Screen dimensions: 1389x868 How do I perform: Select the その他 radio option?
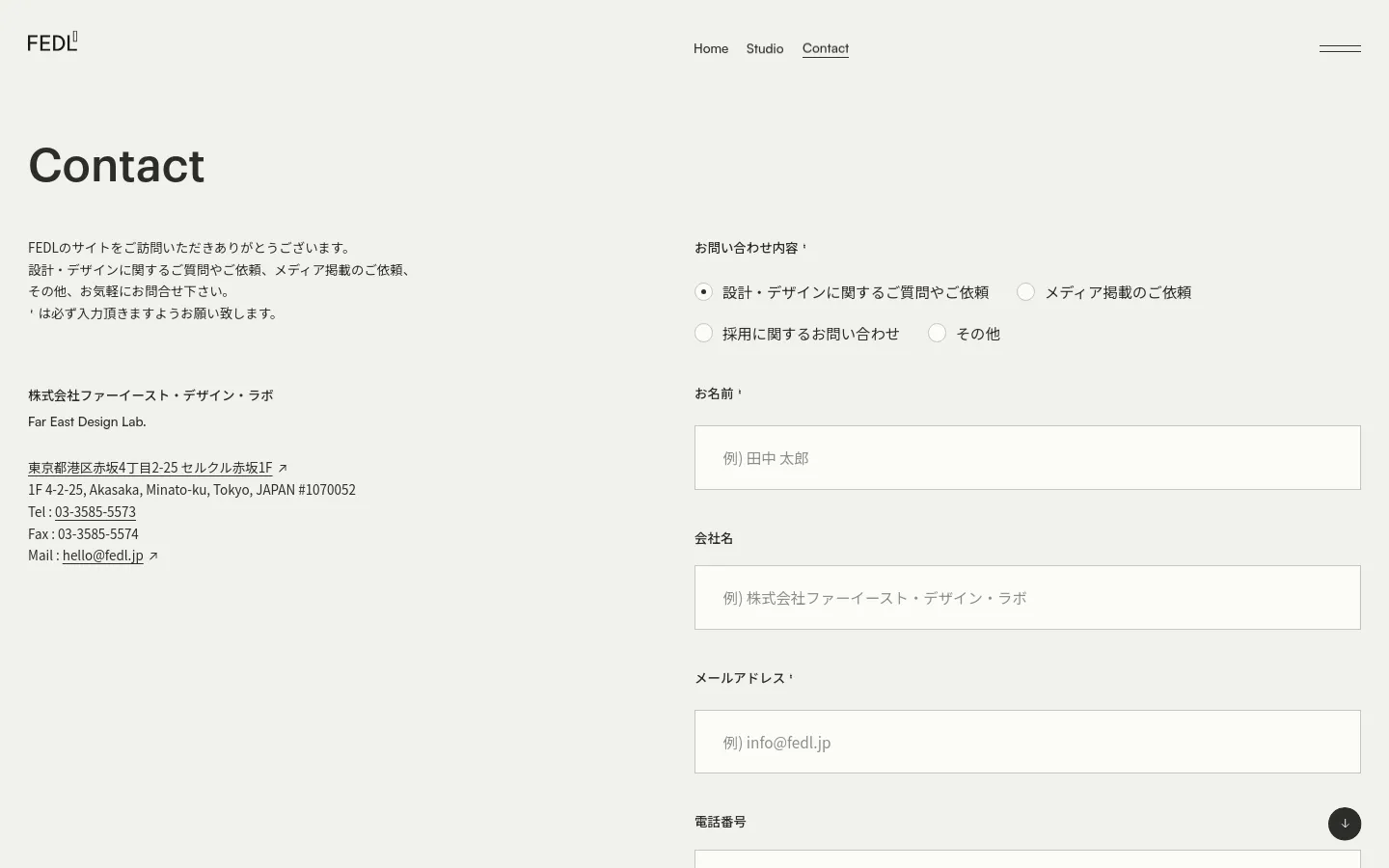[938, 333]
